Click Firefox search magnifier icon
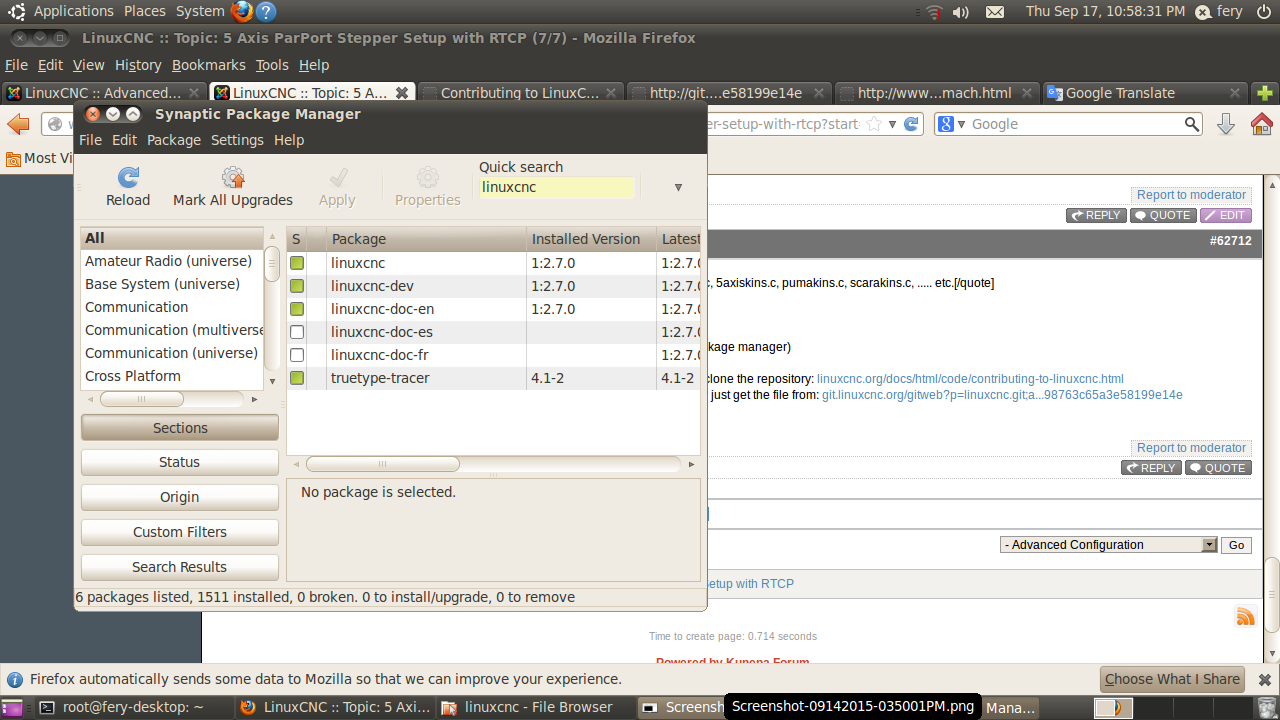This screenshot has width=1280, height=720. 1192,124
